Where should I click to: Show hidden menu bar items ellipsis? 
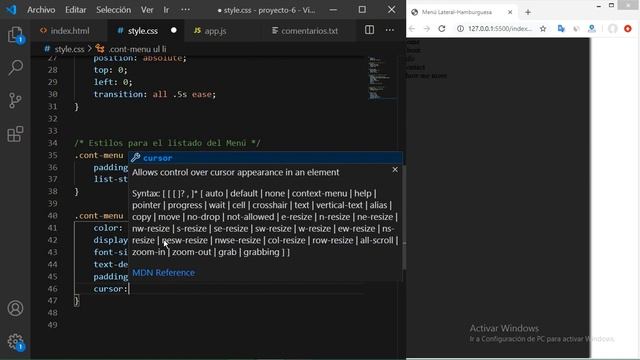pos(185,9)
